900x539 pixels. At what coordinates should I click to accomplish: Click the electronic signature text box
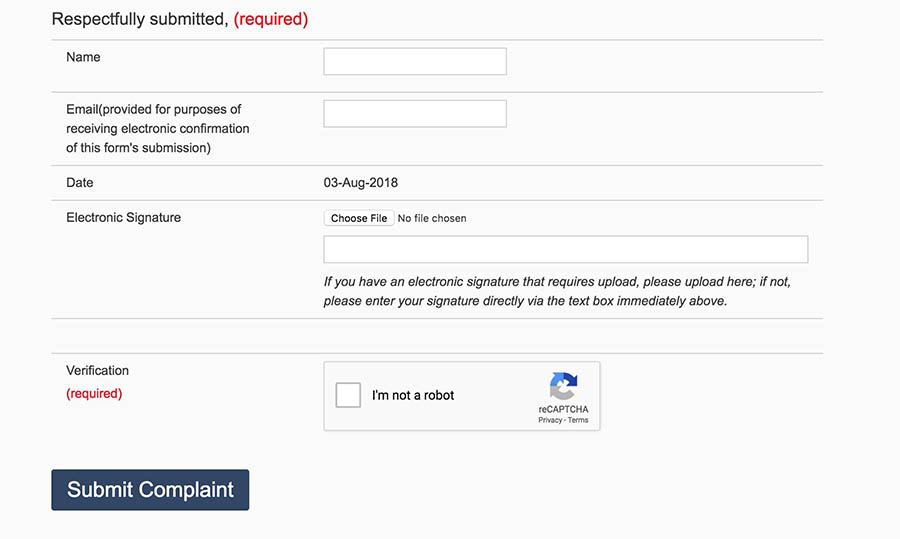tap(565, 249)
